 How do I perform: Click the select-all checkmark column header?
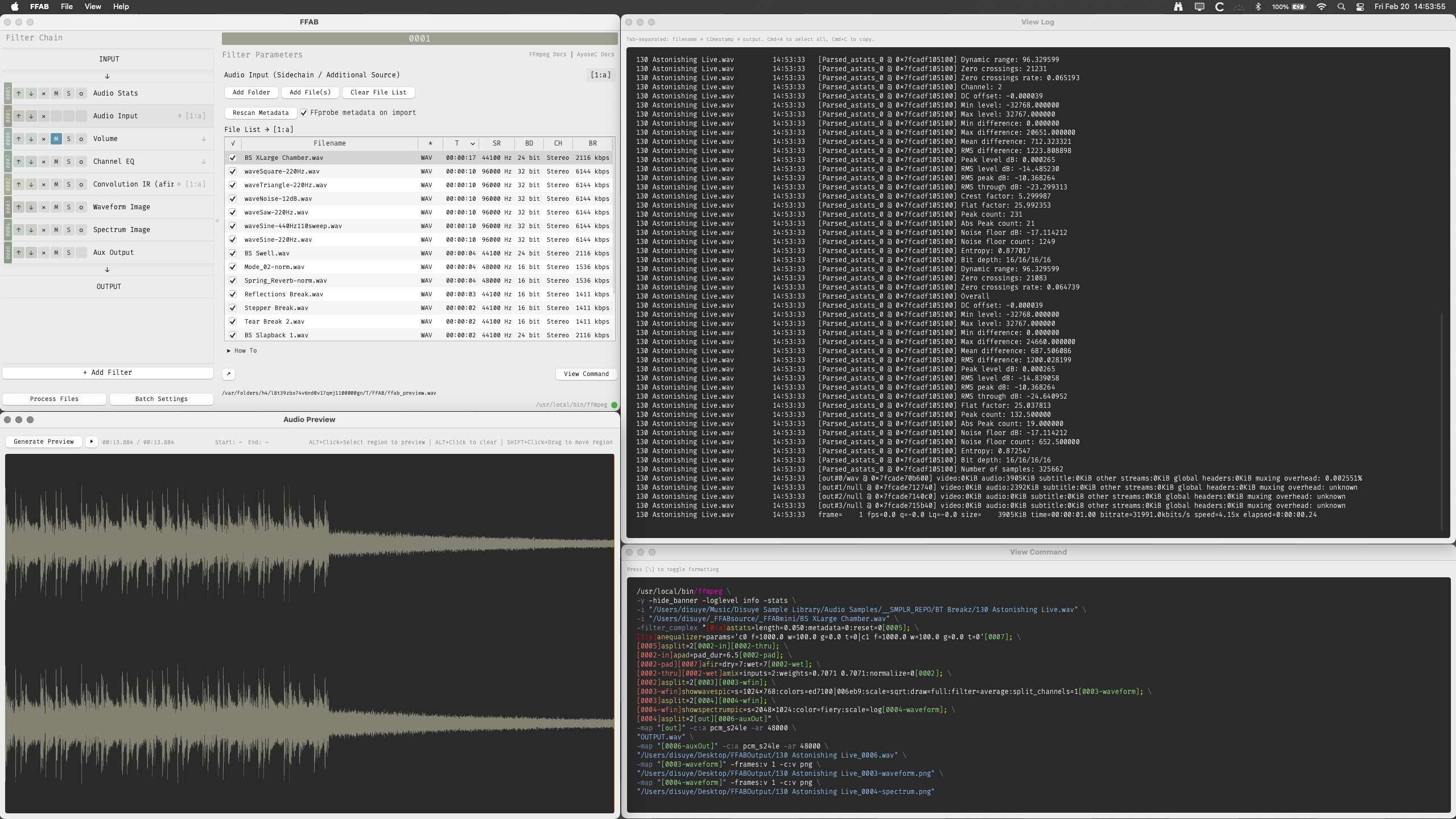click(233, 144)
